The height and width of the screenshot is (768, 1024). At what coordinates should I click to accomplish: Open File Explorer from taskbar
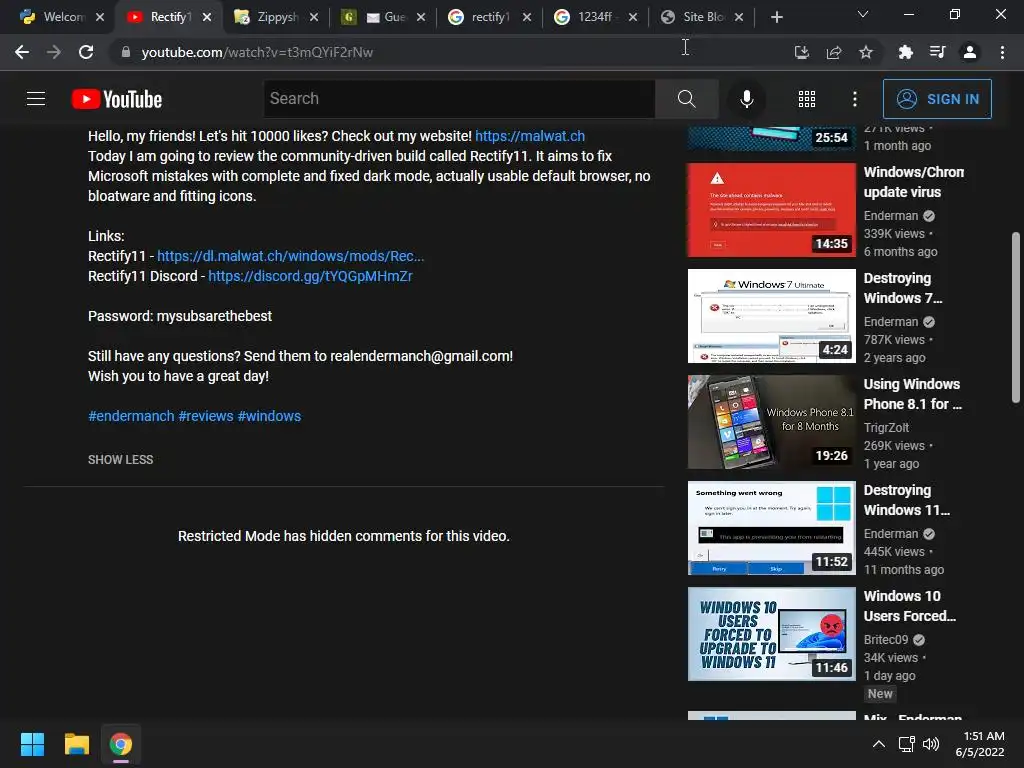[x=76, y=744]
